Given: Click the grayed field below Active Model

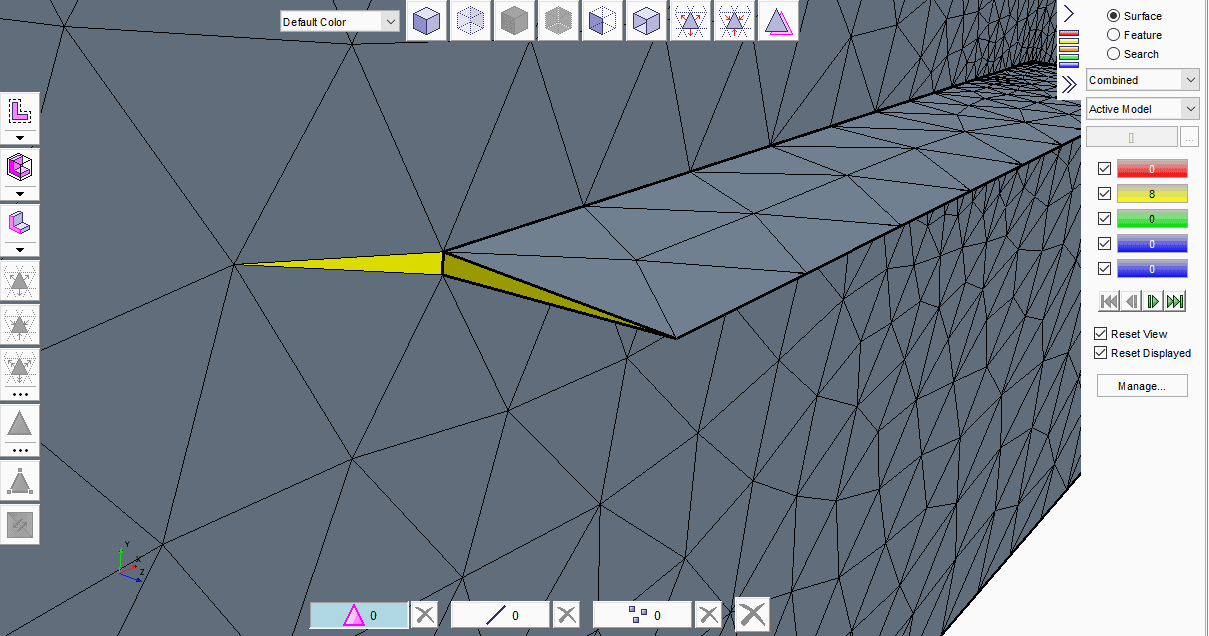Looking at the screenshot, I should point(1132,138).
